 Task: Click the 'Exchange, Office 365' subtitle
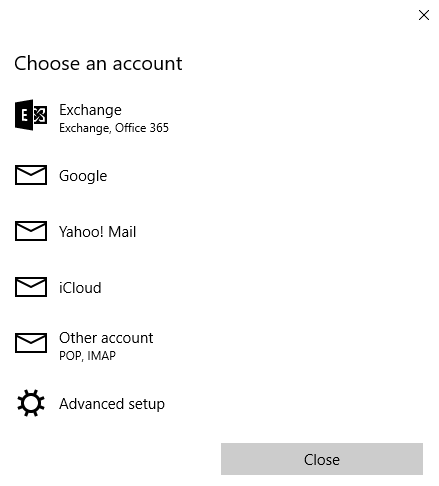114,128
